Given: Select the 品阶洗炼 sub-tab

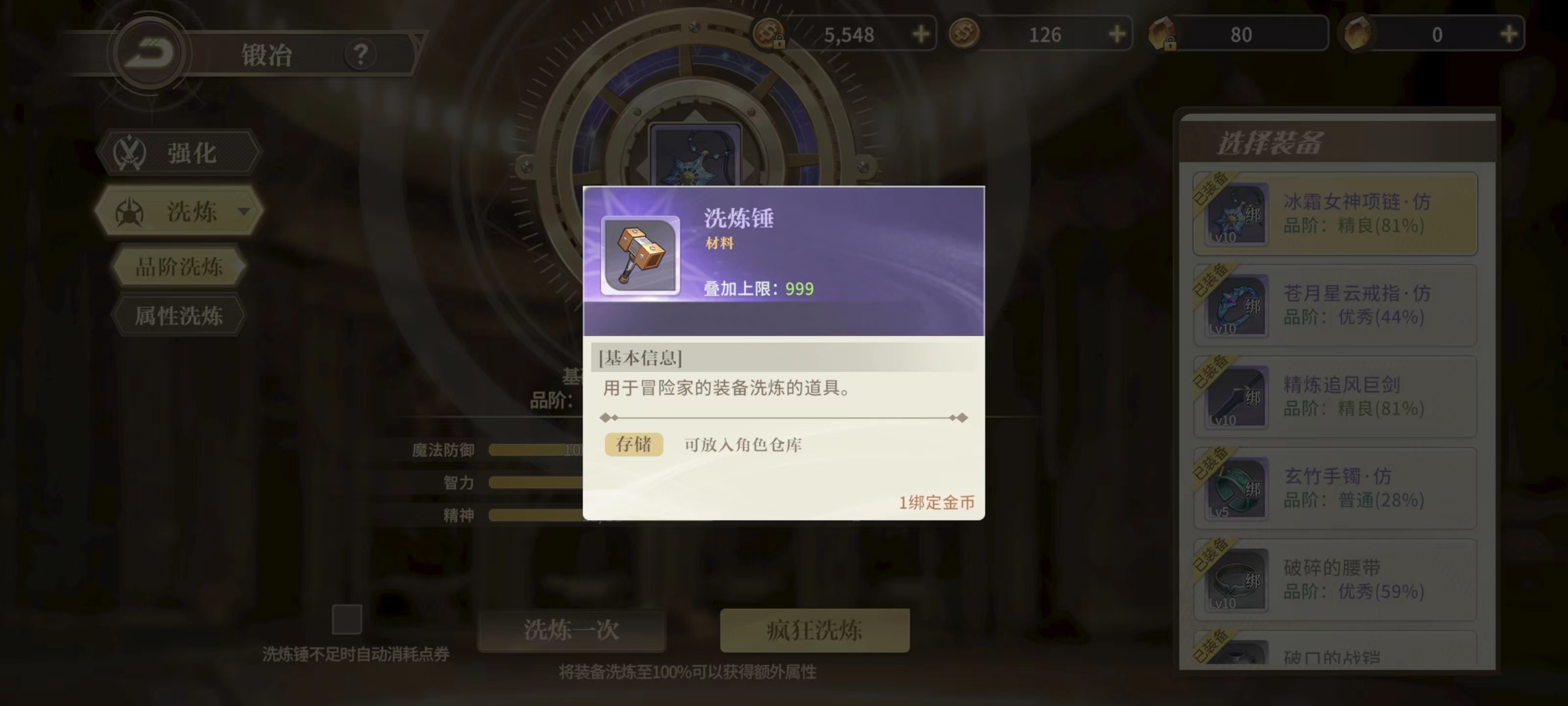Looking at the screenshot, I should [179, 267].
